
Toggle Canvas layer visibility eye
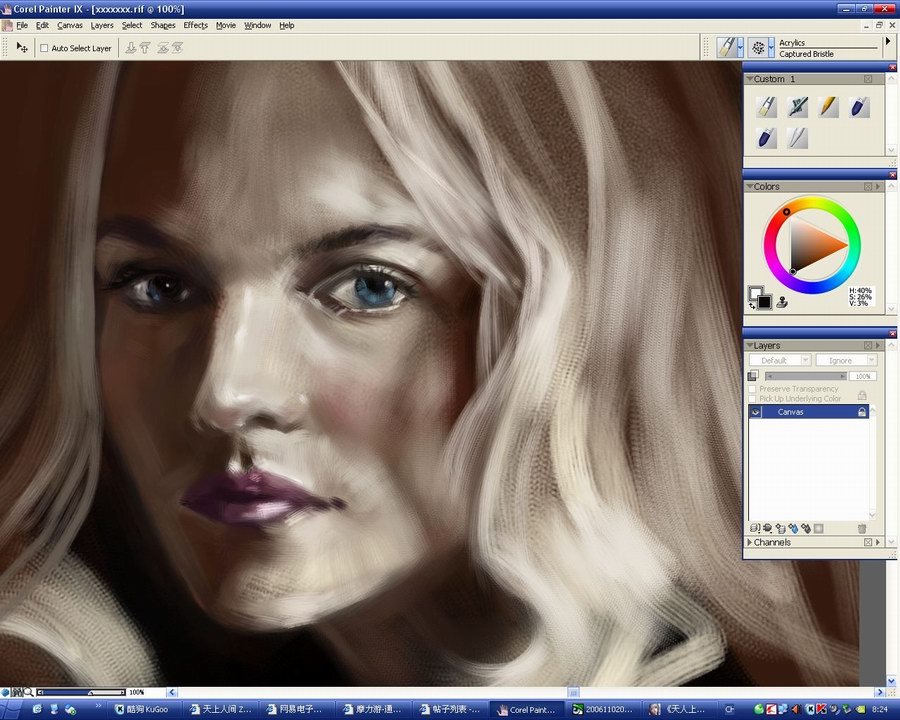(x=755, y=412)
